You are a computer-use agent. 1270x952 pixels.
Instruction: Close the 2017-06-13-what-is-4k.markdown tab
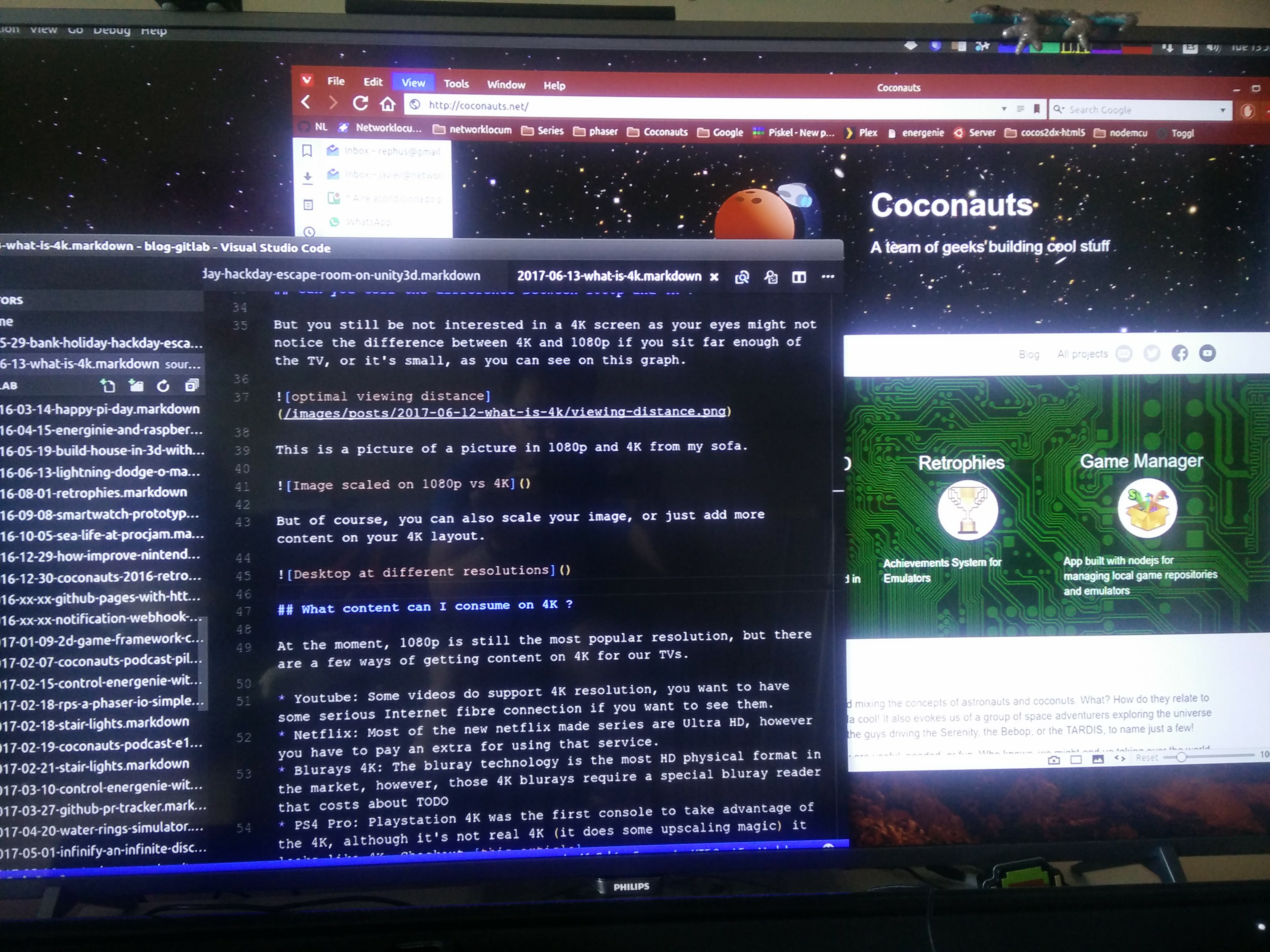click(714, 277)
